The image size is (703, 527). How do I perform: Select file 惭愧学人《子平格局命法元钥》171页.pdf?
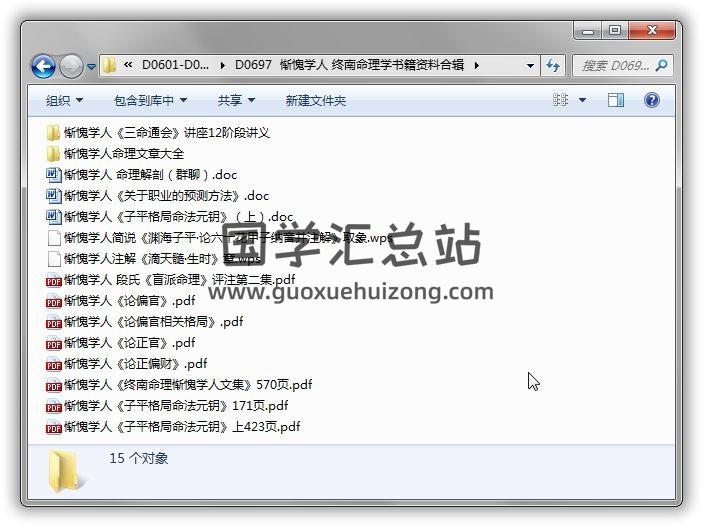pos(176,406)
